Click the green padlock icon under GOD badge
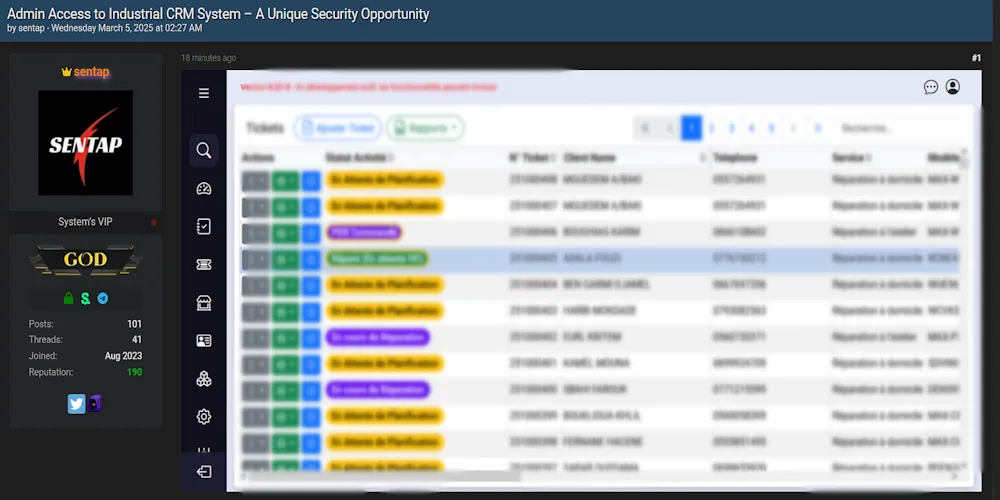The height and width of the screenshot is (500, 1000). click(x=68, y=298)
